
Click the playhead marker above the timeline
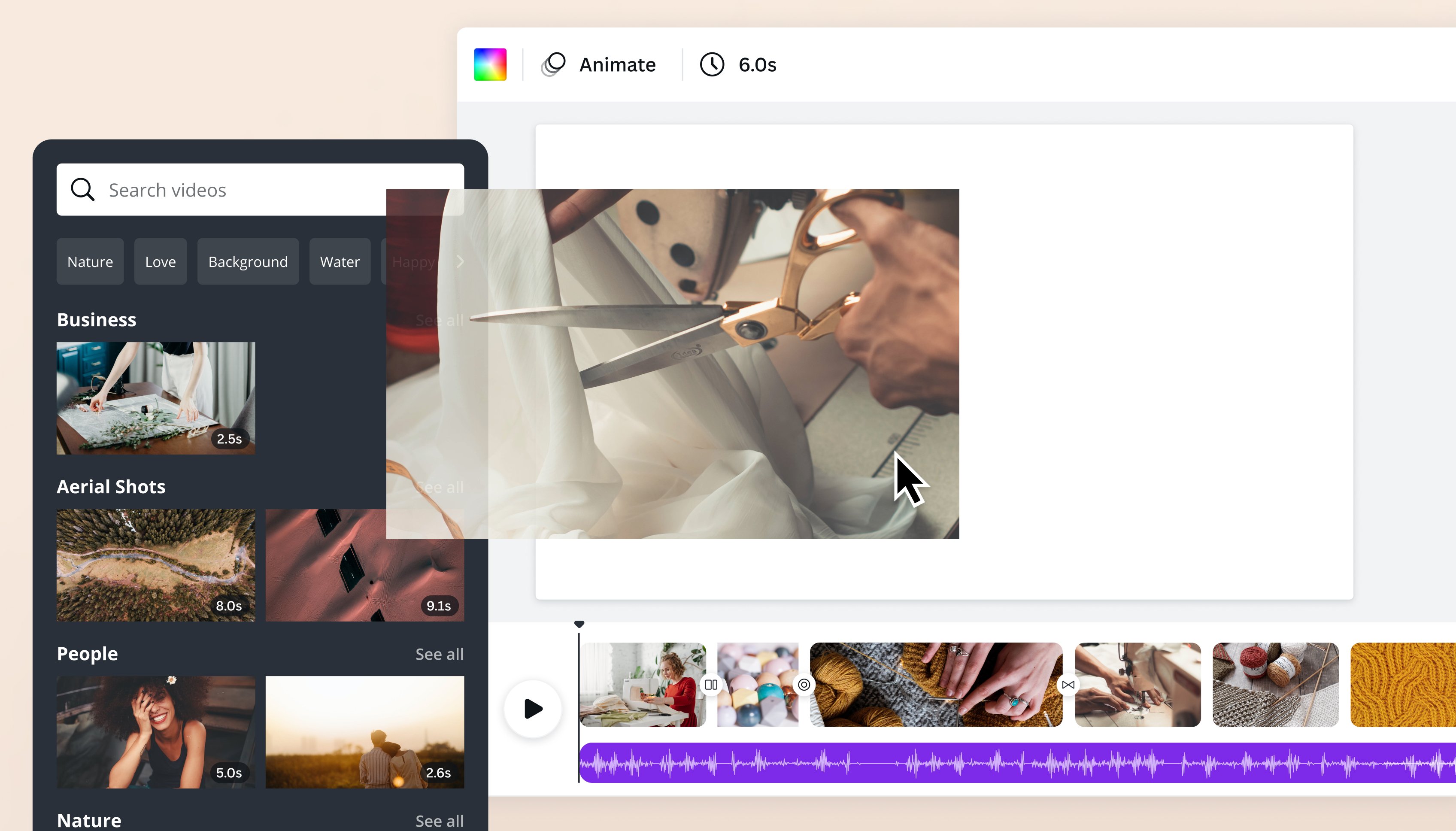[x=580, y=624]
